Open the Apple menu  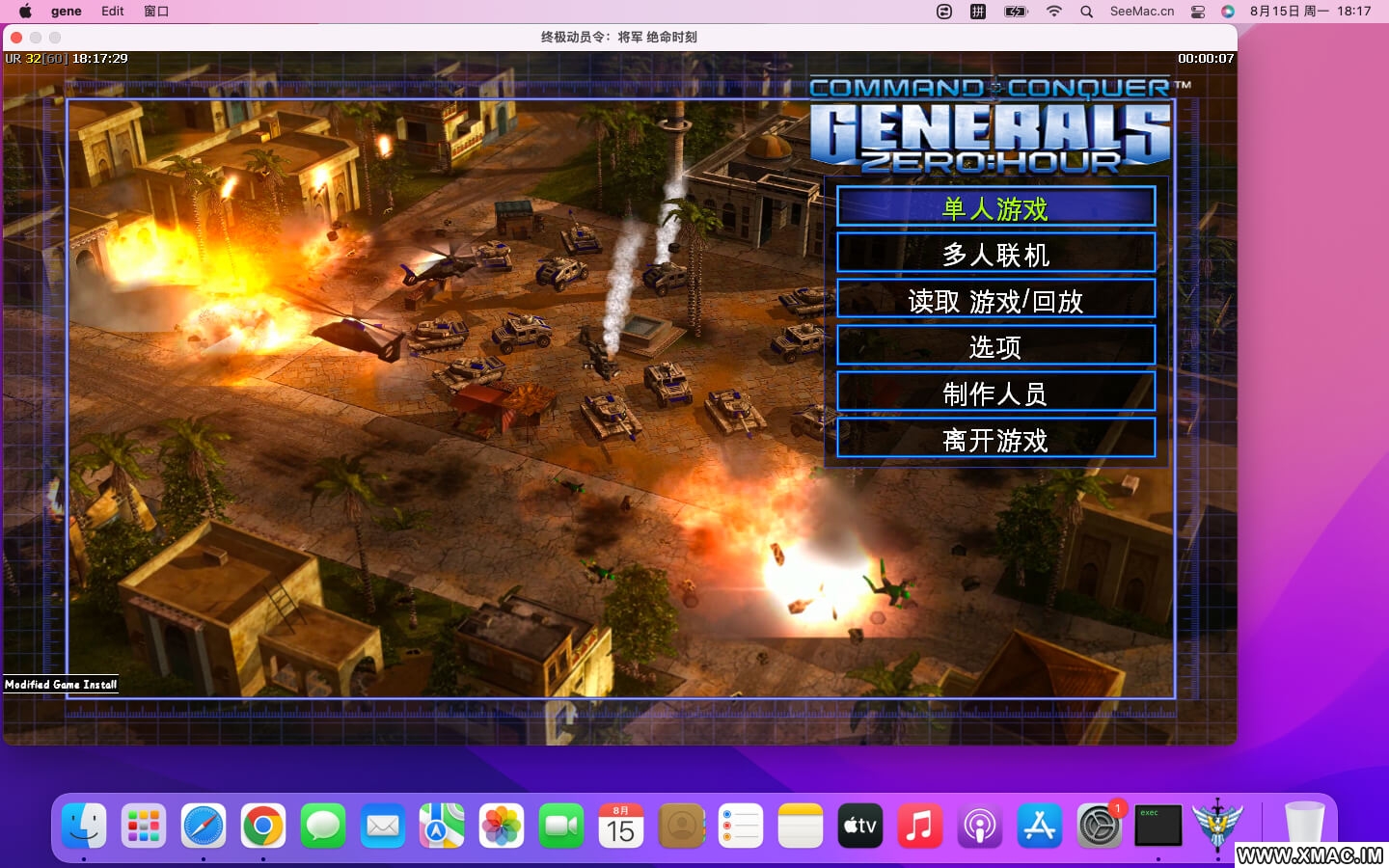click(x=25, y=12)
